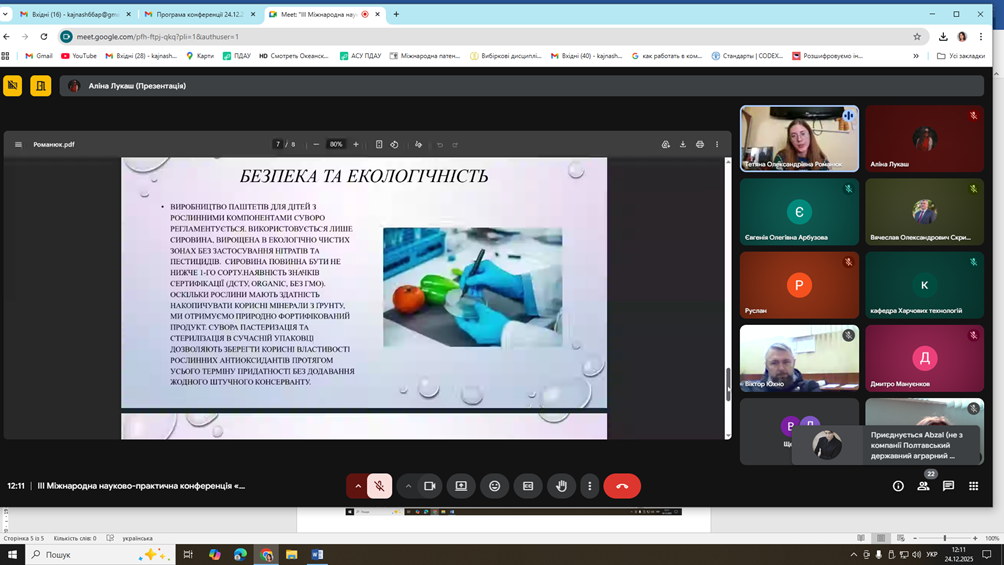Expand audio settings arrow next to microphone
The image size is (1004, 565).
click(357, 486)
